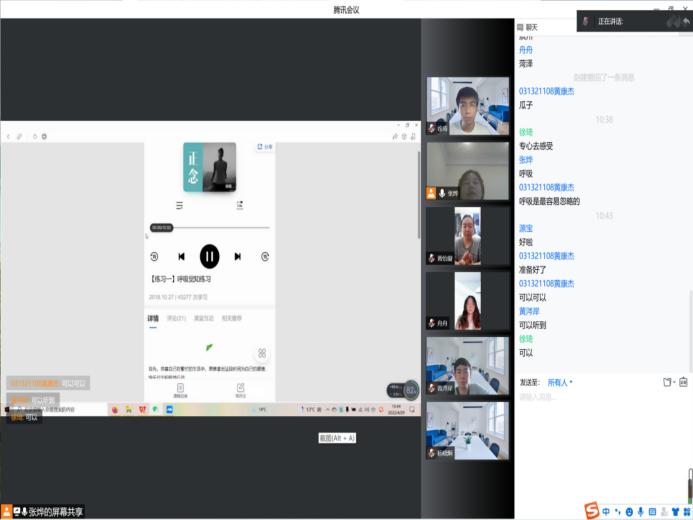Click the rightmost icon above chat input
The image size is (693, 520).
click(x=683, y=382)
